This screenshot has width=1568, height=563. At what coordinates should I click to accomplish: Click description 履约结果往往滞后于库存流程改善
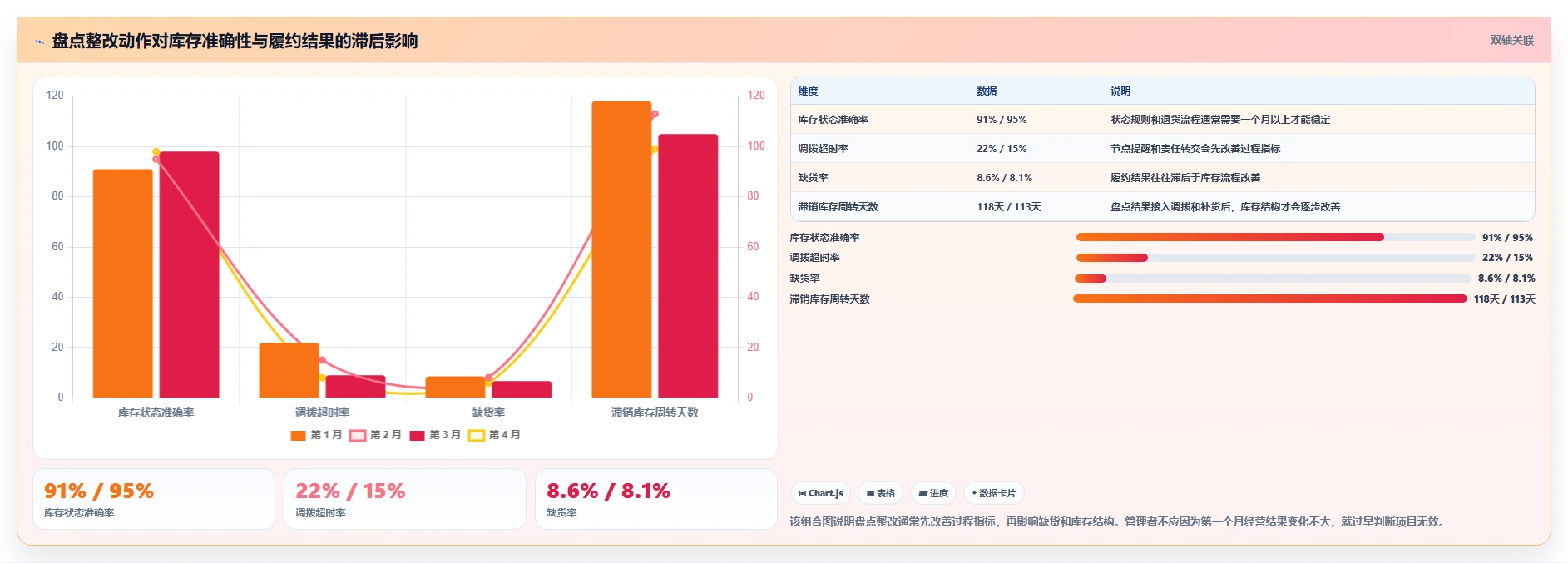point(1185,178)
